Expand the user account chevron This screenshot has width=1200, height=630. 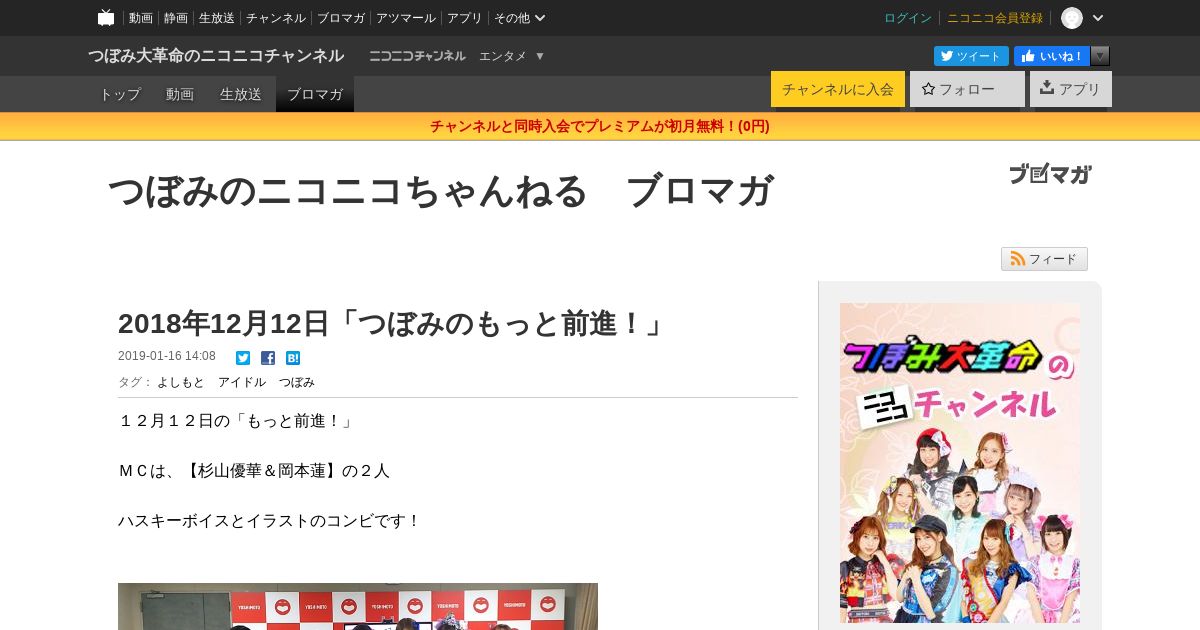(x=1098, y=18)
